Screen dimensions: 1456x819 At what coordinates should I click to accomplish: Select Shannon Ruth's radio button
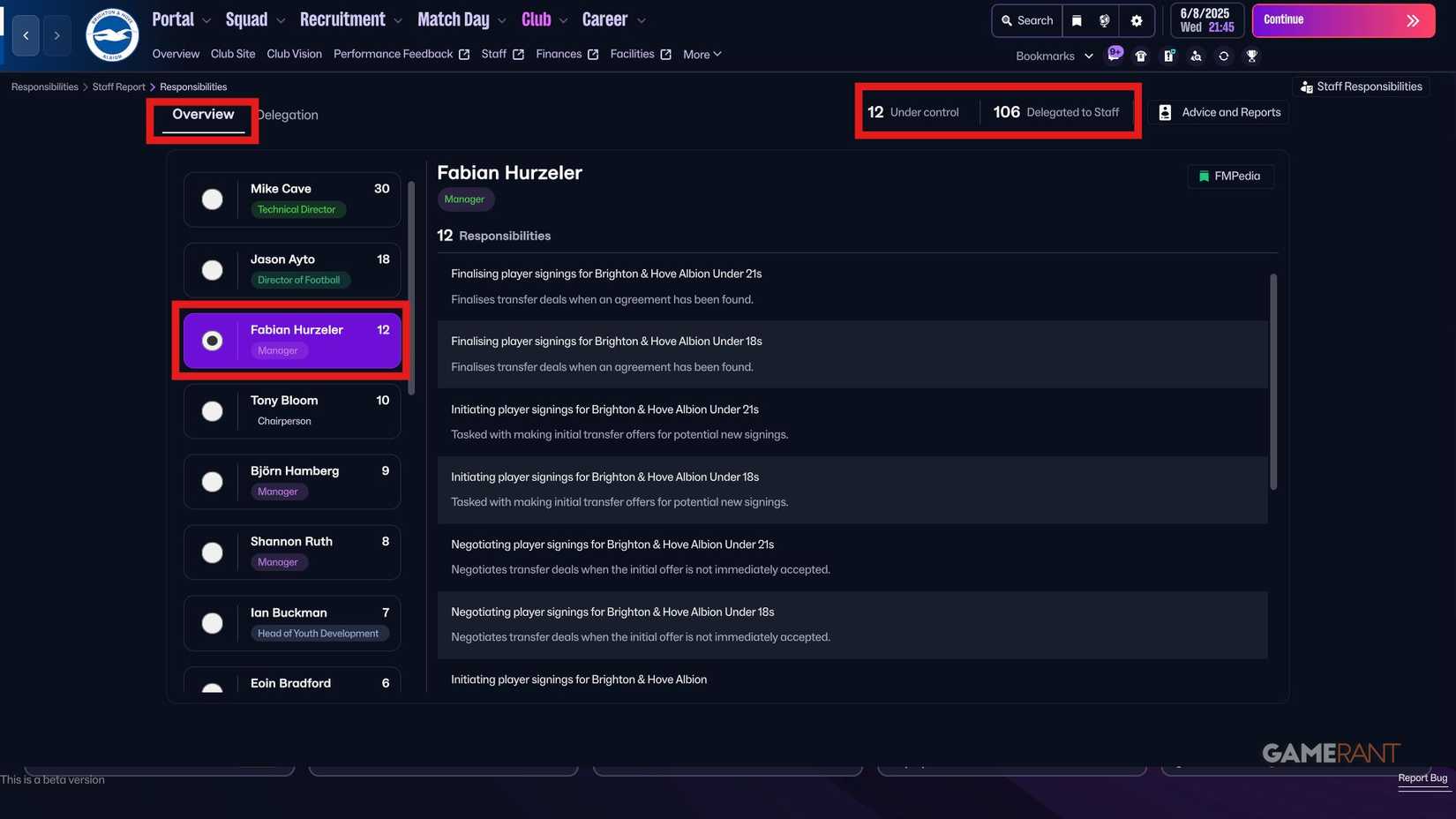point(212,552)
